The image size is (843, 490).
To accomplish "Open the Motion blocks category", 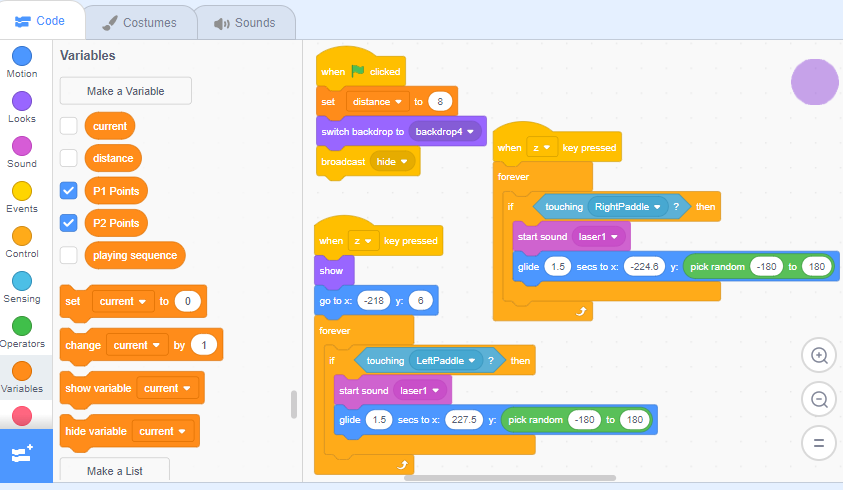I will [x=22, y=62].
